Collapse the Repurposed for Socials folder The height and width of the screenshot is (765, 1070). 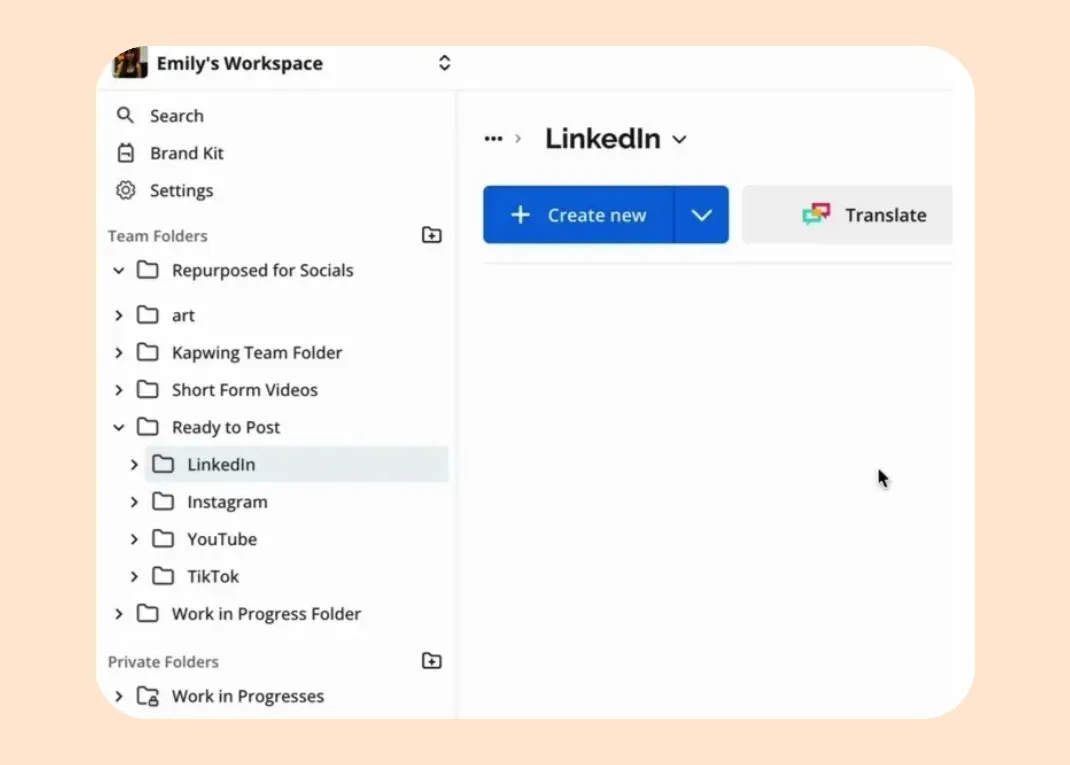[x=119, y=271]
